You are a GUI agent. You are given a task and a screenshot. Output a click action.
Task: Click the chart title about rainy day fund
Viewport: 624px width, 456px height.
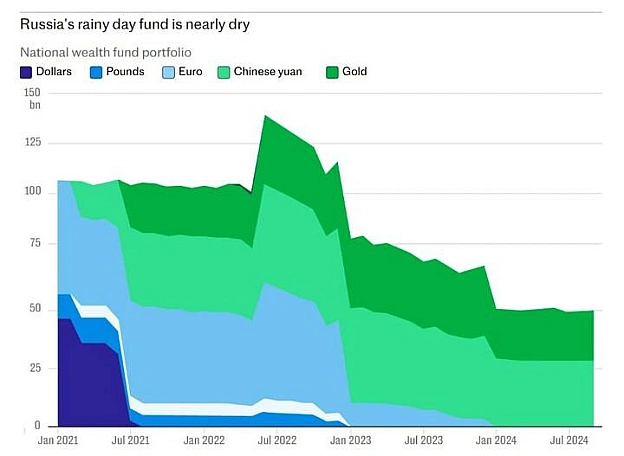135,25
